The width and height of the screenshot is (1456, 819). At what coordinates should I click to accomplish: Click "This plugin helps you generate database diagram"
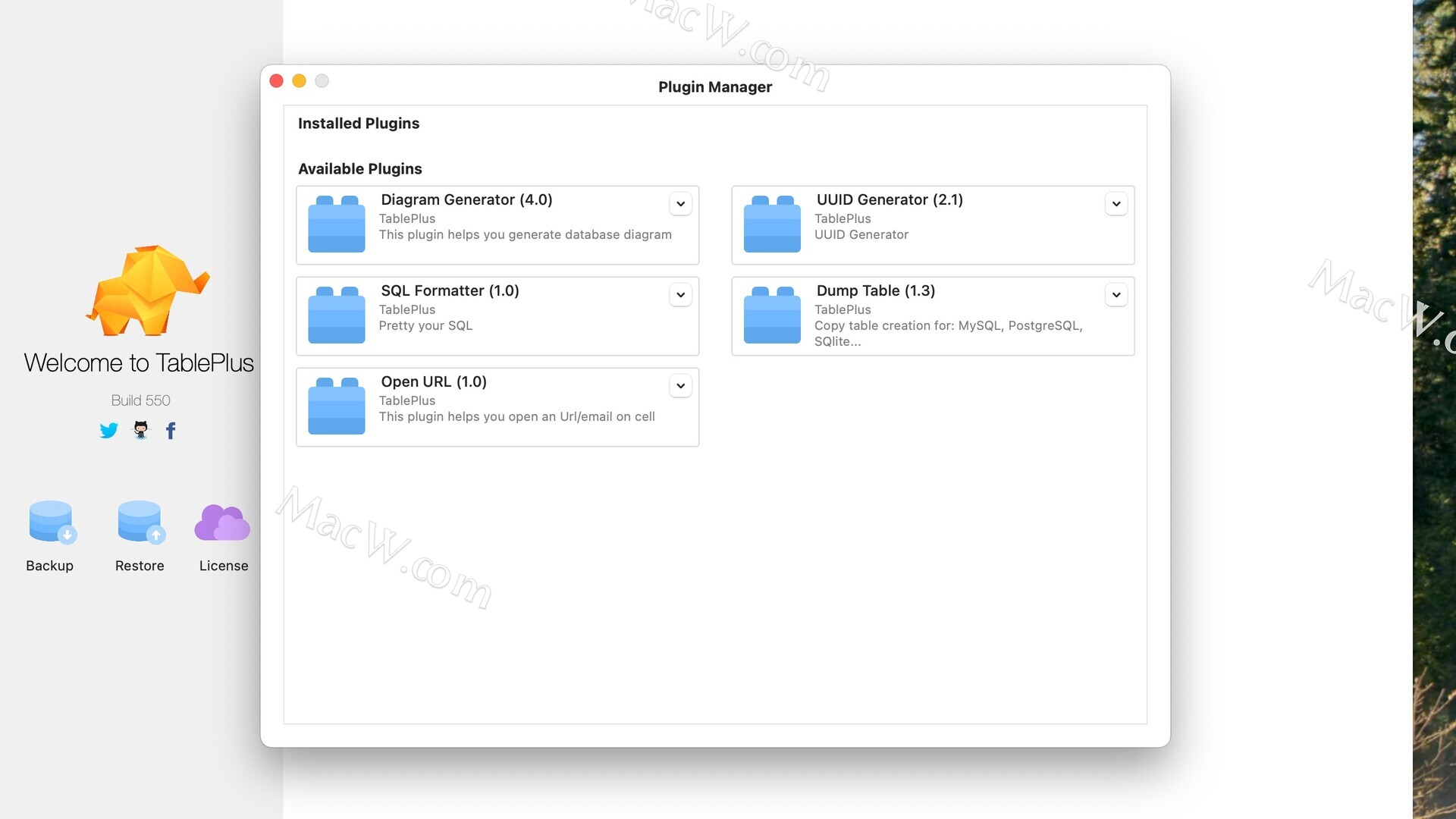[x=526, y=235]
